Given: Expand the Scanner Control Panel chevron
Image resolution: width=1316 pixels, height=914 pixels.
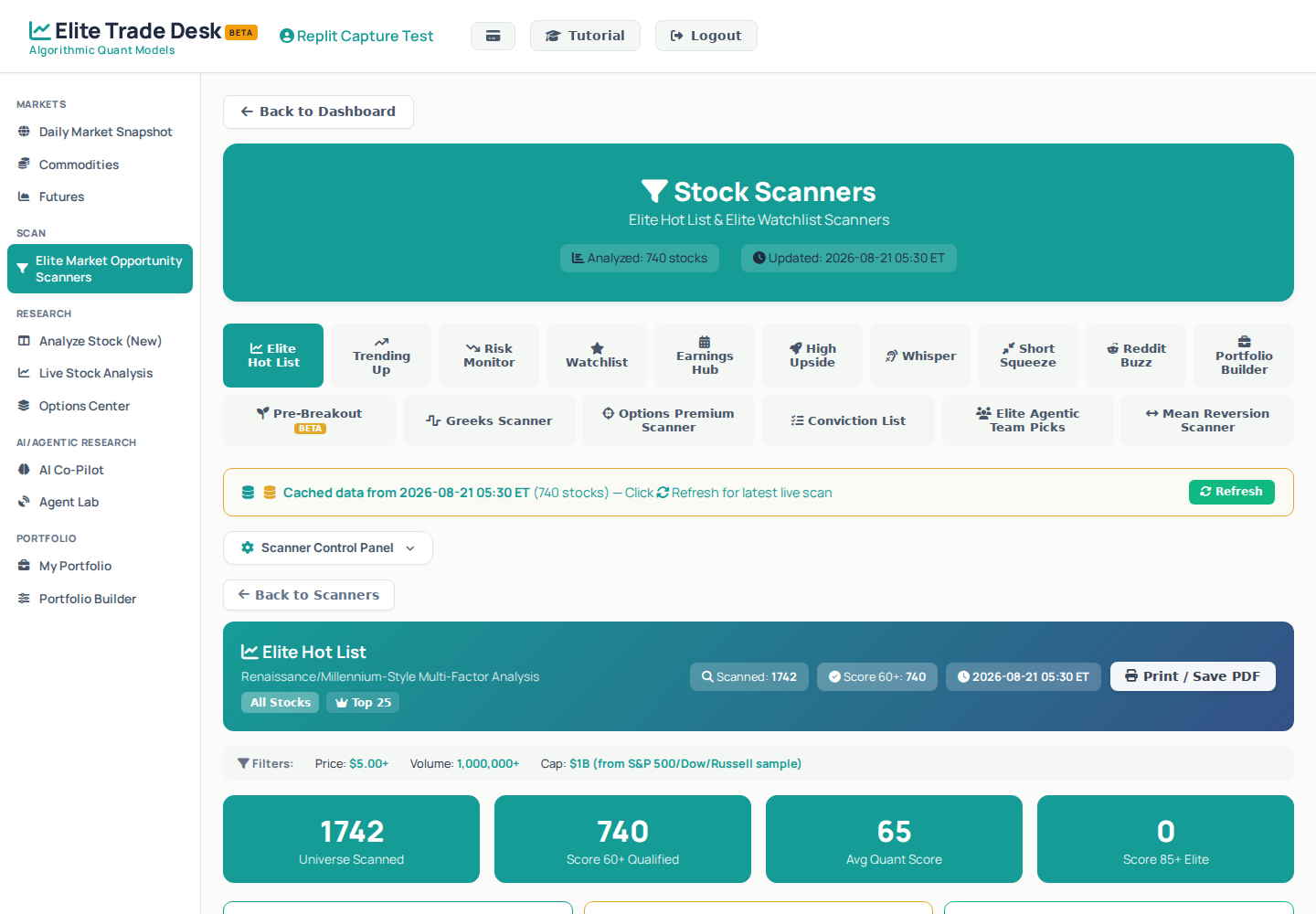Looking at the screenshot, I should tap(410, 548).
